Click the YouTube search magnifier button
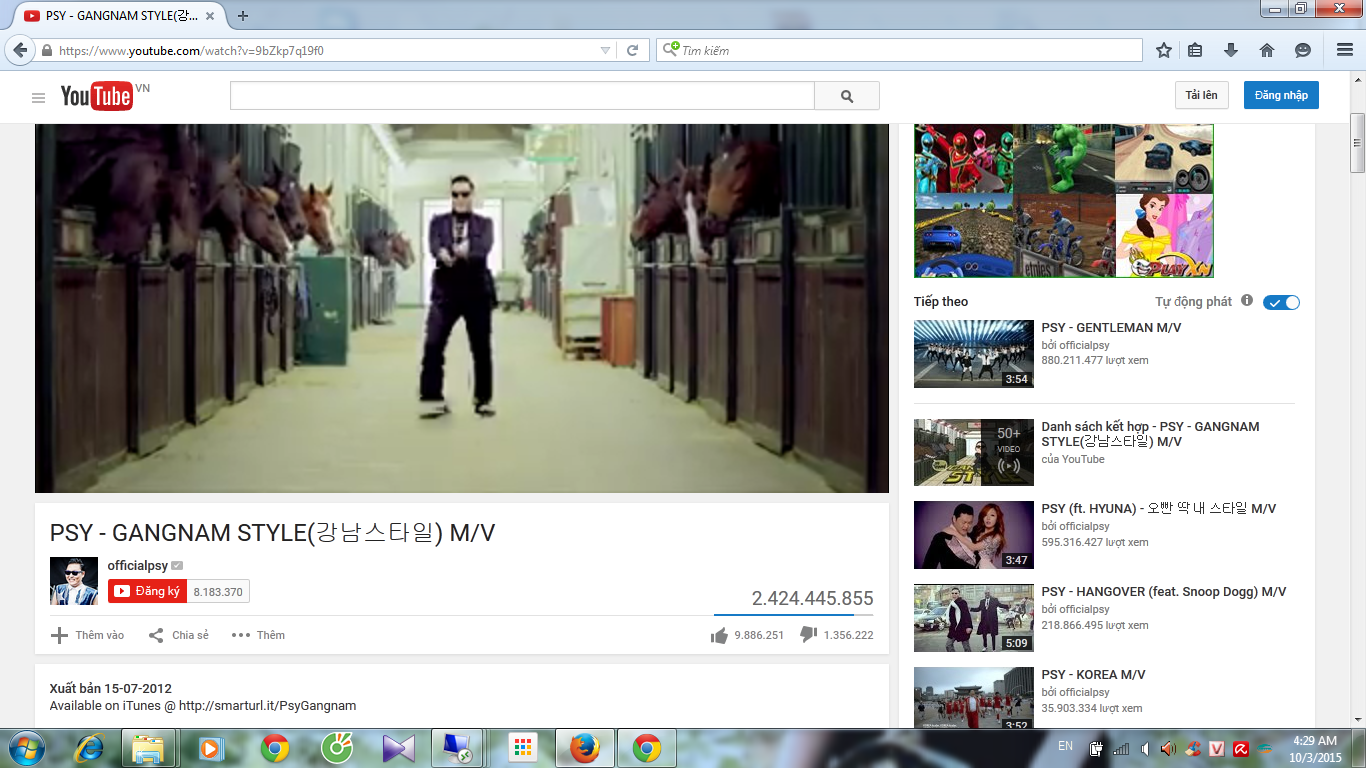1366x768 pixels. click(847, 96)
